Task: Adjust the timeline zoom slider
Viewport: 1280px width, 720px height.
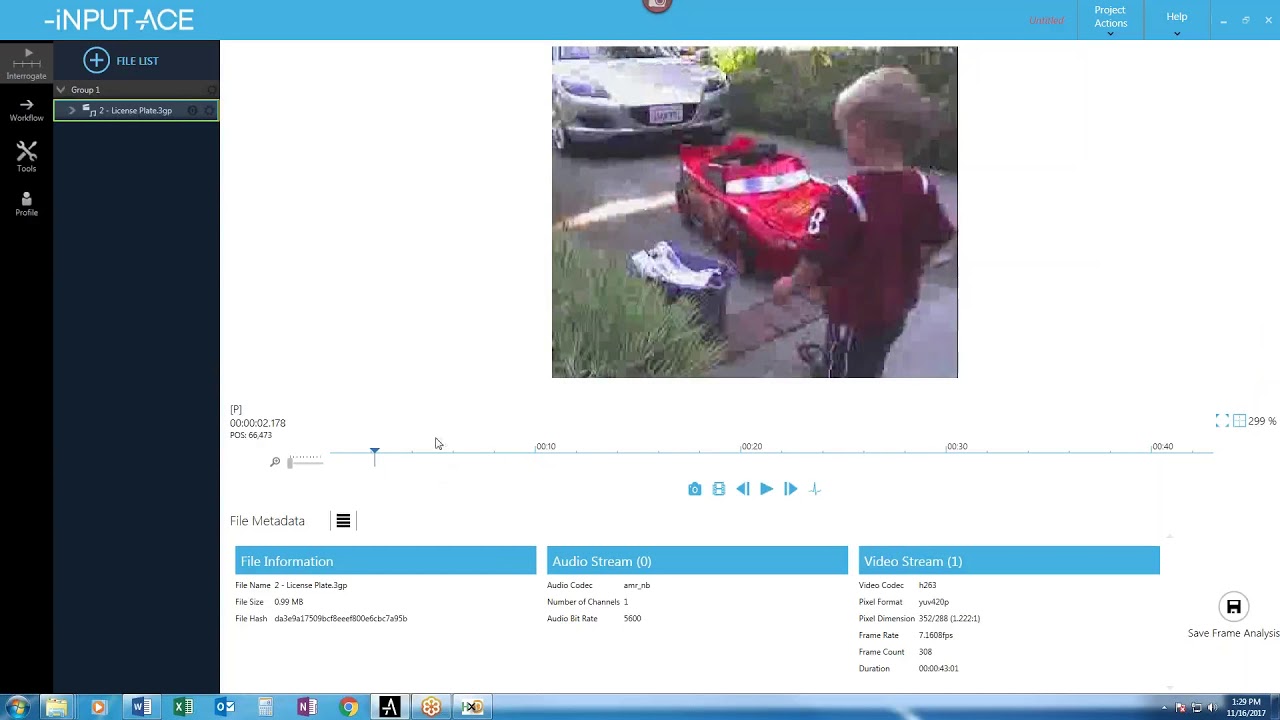Action: [305, 461]
